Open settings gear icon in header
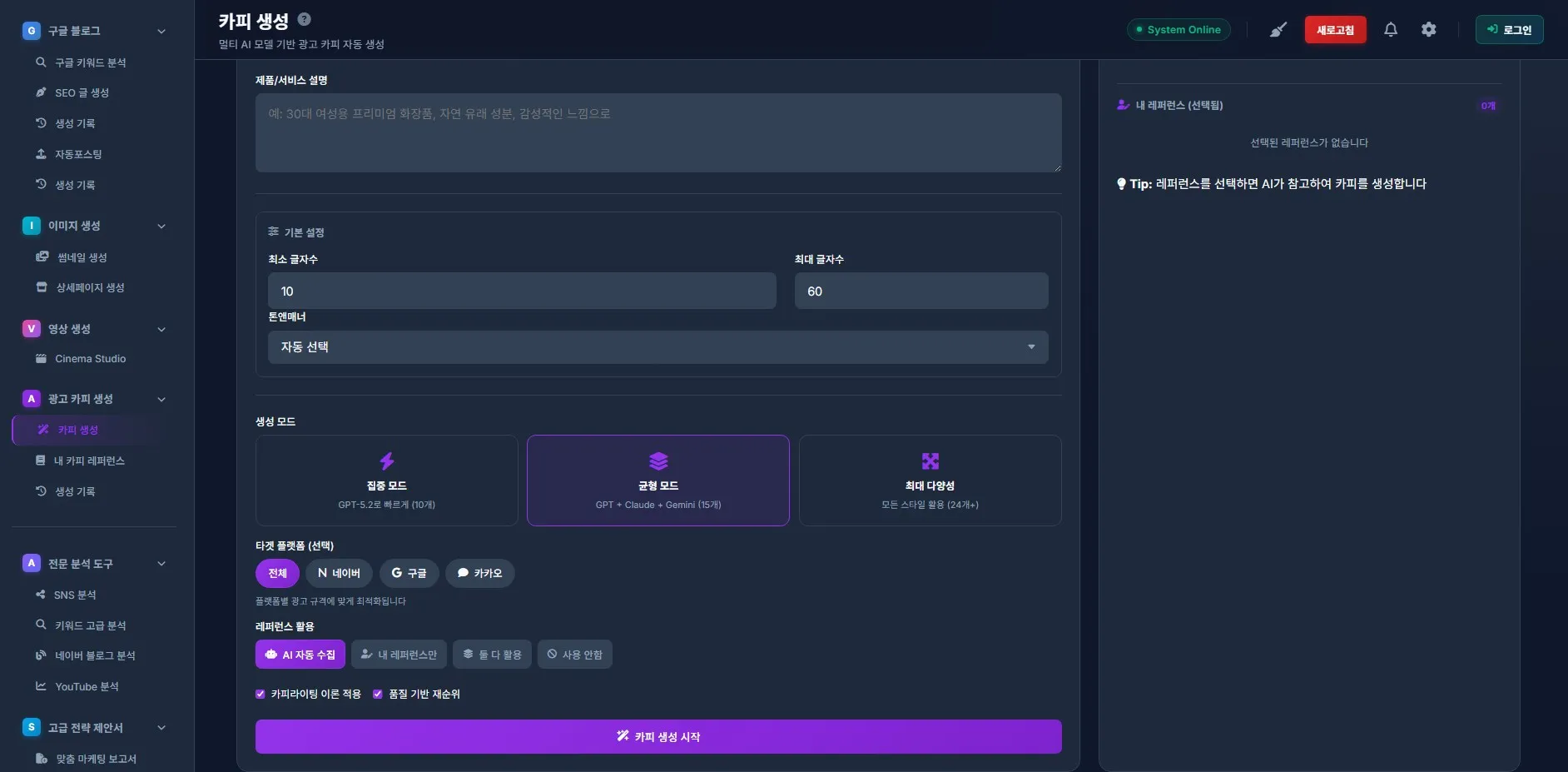Viewport: 1568px width, 772px height. pos(1429,30)
